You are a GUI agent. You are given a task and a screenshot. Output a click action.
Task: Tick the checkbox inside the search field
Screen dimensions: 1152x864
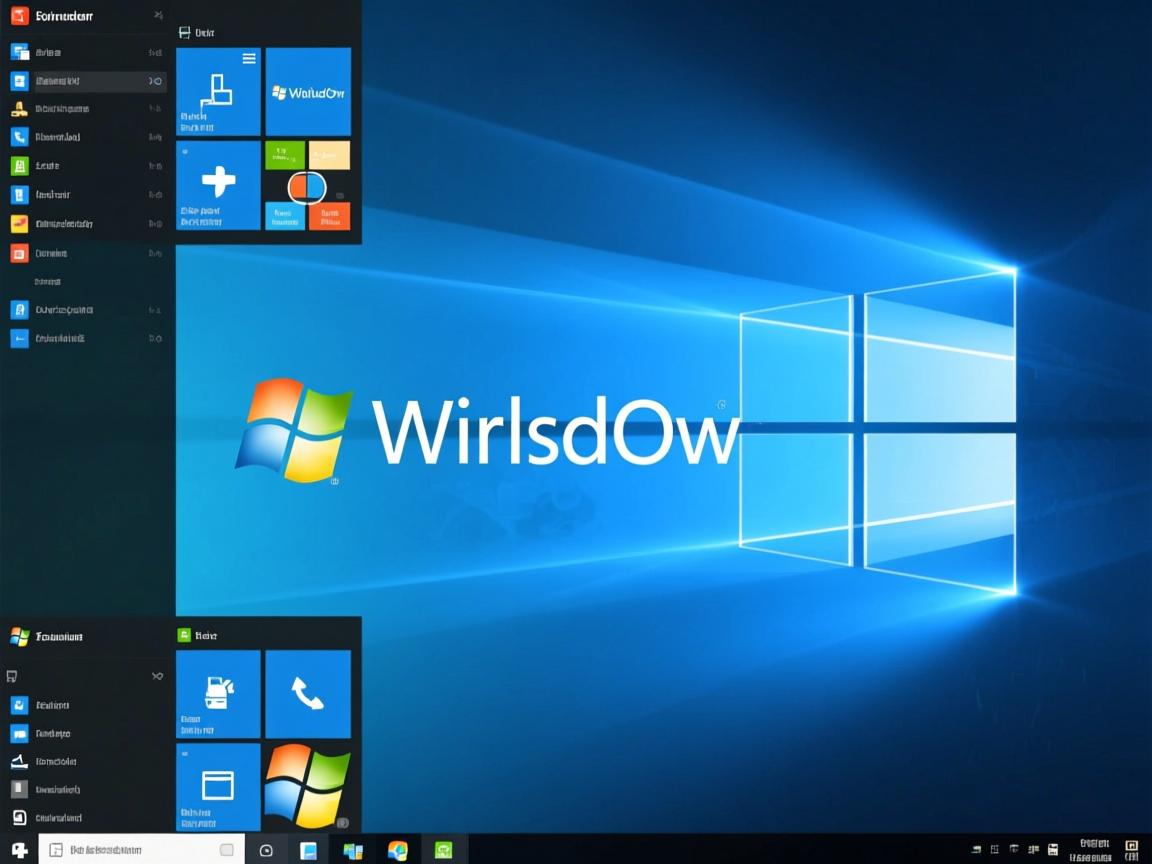click(227, 848)
